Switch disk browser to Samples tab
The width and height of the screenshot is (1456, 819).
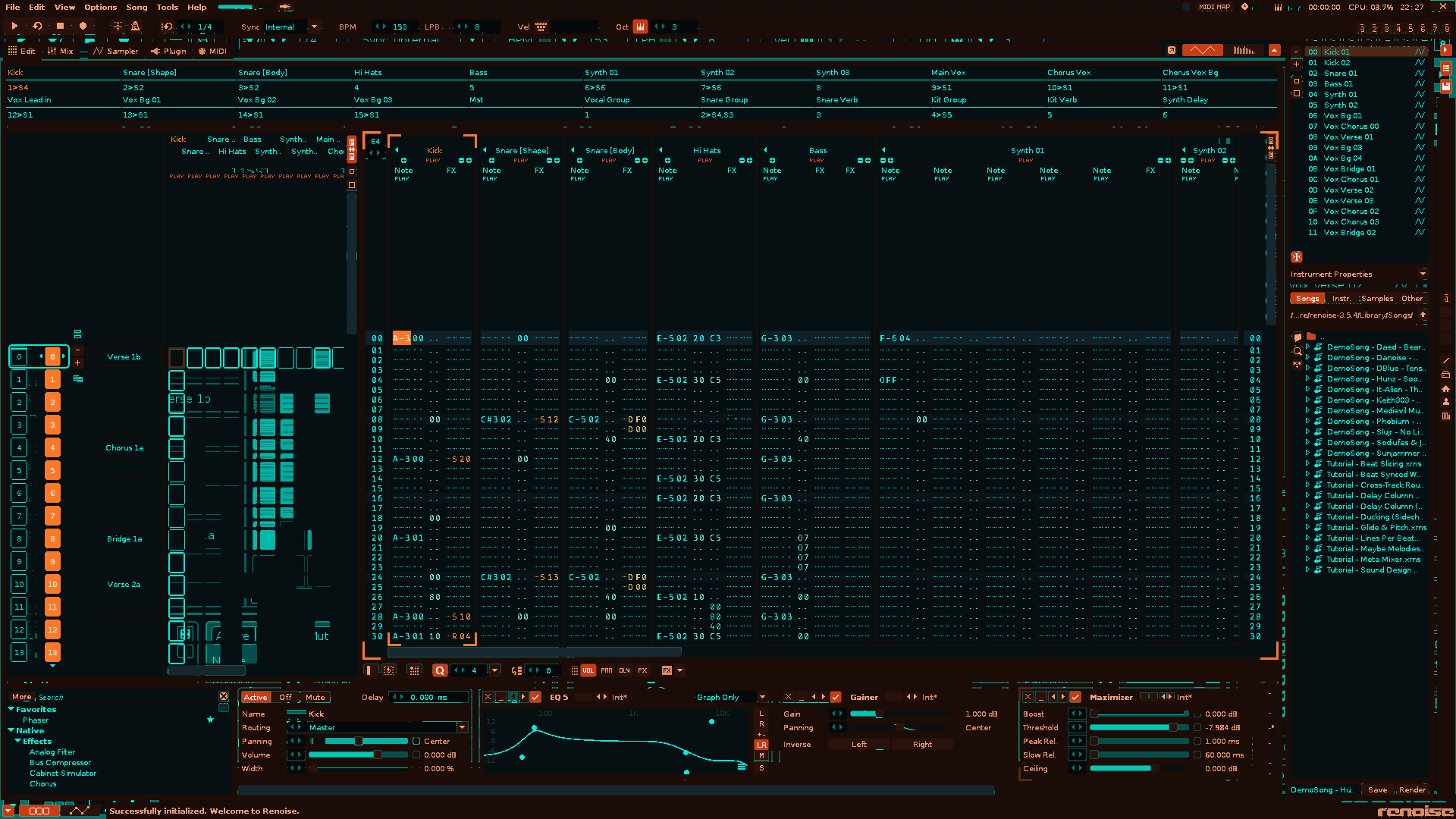tap(1377, 299)
